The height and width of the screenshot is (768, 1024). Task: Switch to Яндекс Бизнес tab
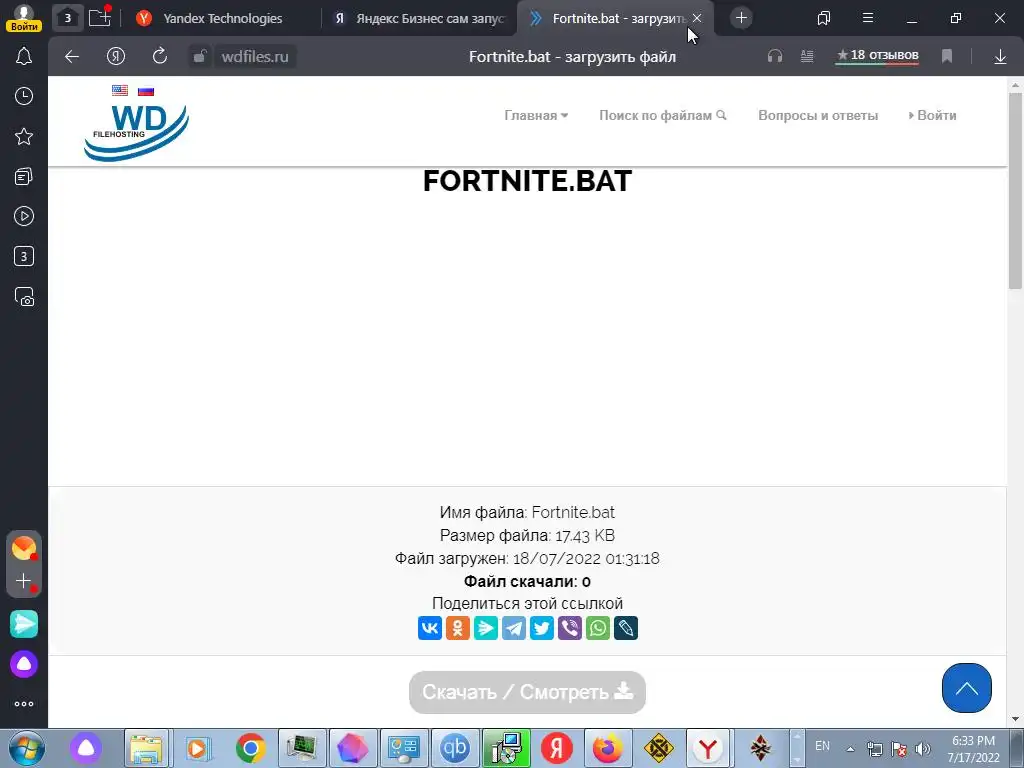click(420, 18)
